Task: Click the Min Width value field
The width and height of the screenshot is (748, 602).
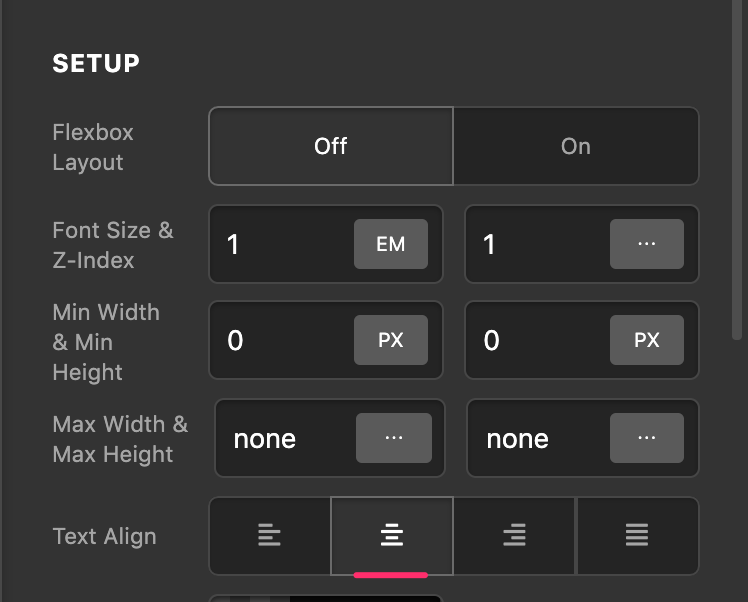Action: coord(281,340)
